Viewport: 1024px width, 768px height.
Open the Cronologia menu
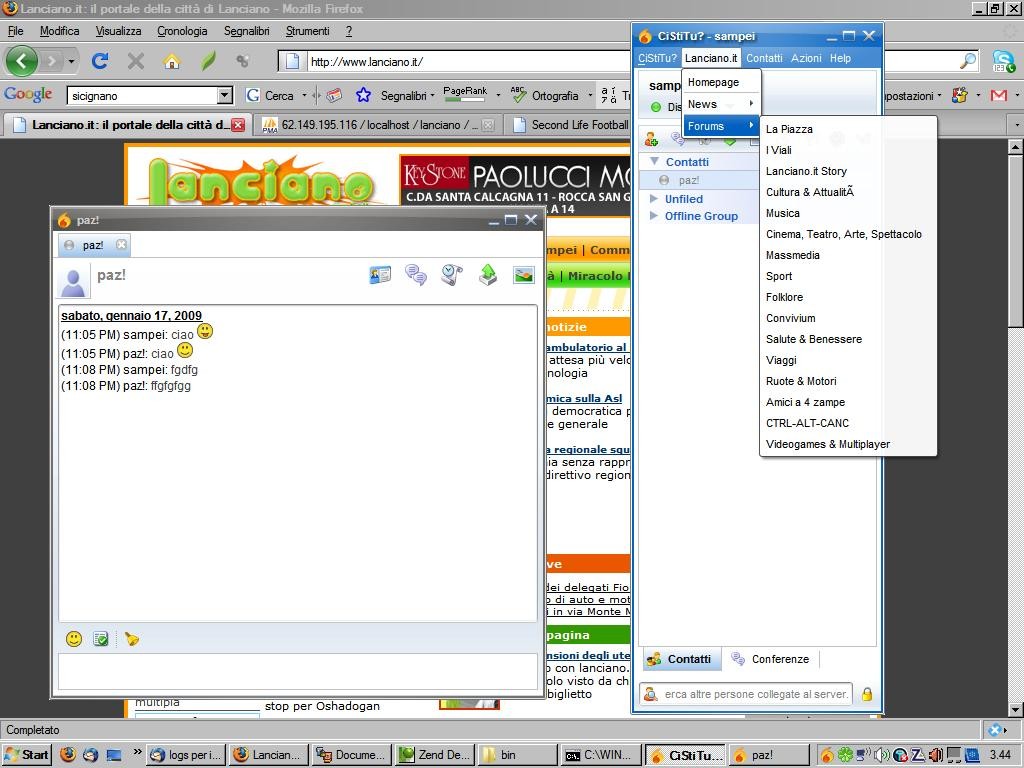[x=182, y=31]
